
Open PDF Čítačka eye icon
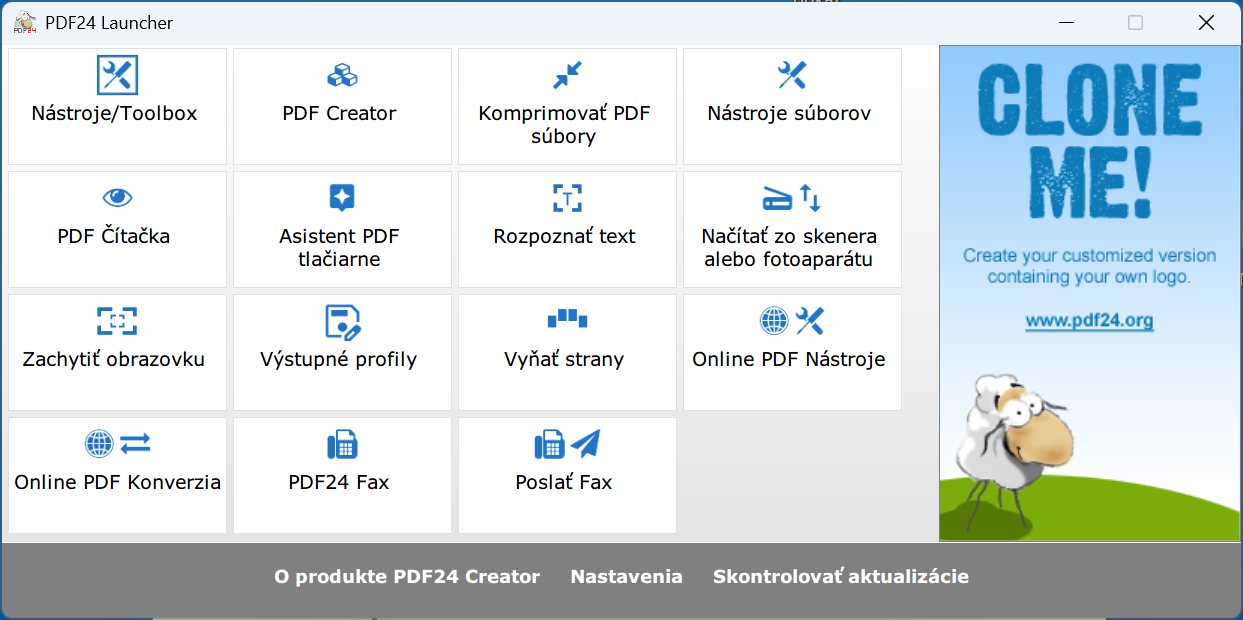[x=117, y=198]
